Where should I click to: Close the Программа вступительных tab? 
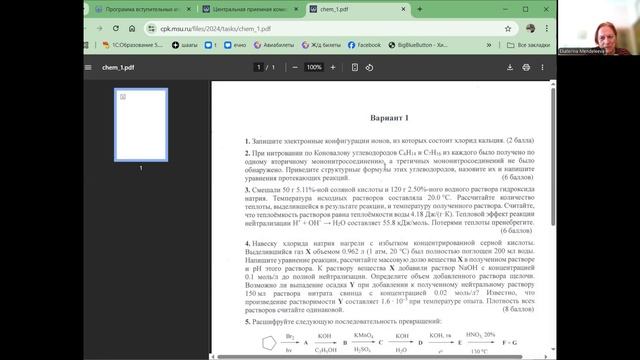[x=189, y=9]
